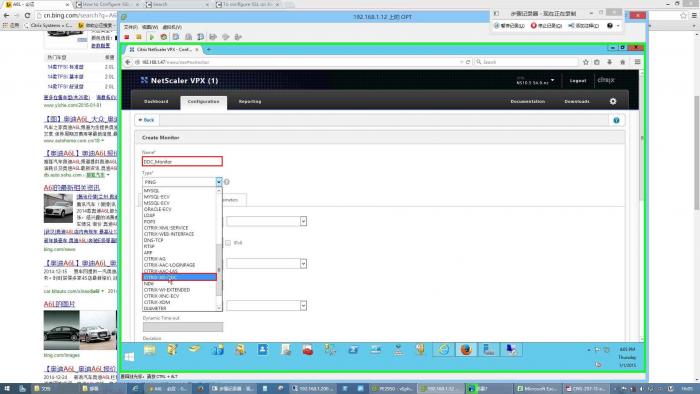Power on the VM with green play icon
The width and height of the screenshot is (700, 394).
click(151, 37)
